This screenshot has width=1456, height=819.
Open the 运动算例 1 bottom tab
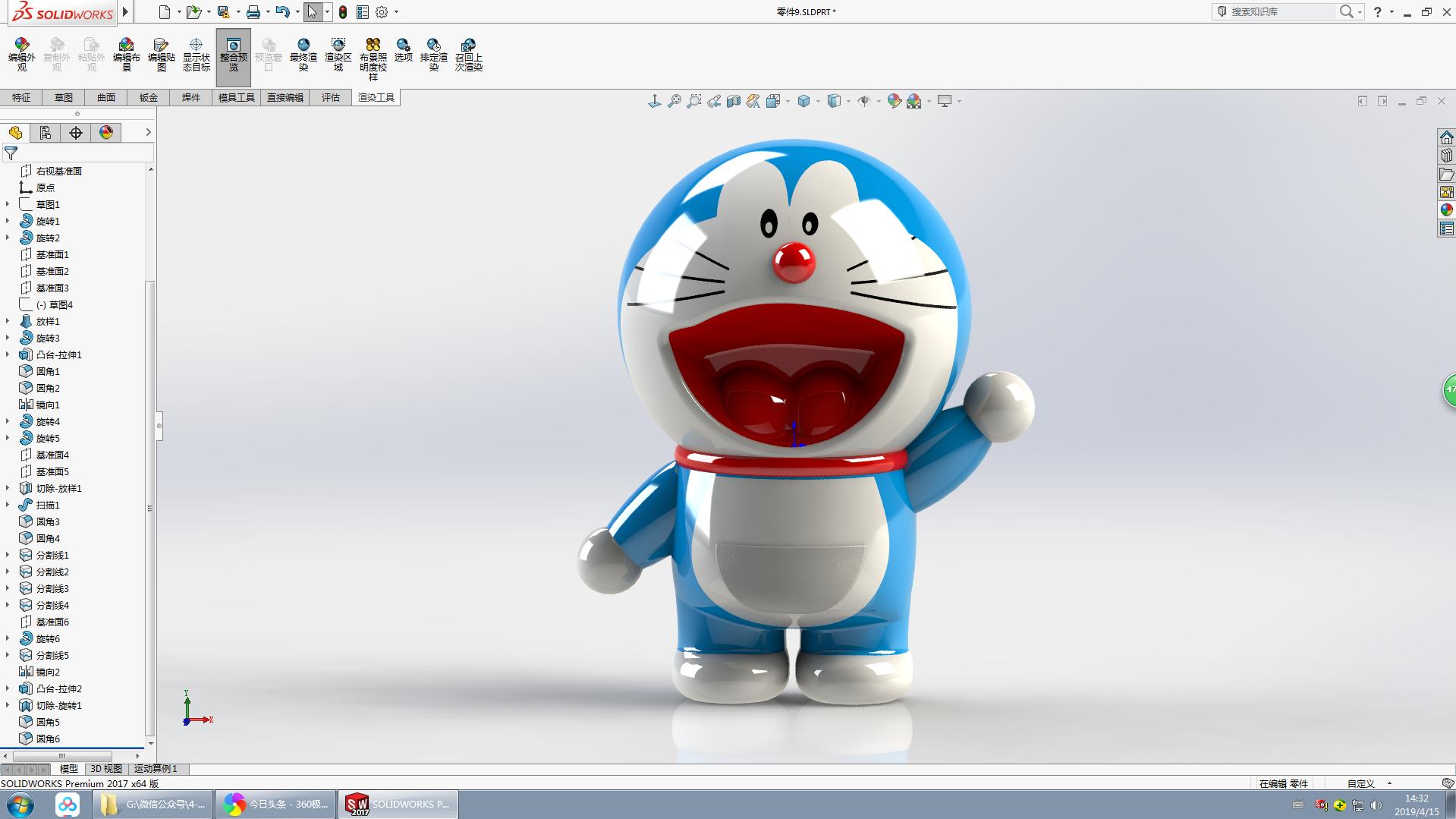[x=156, y=769]
